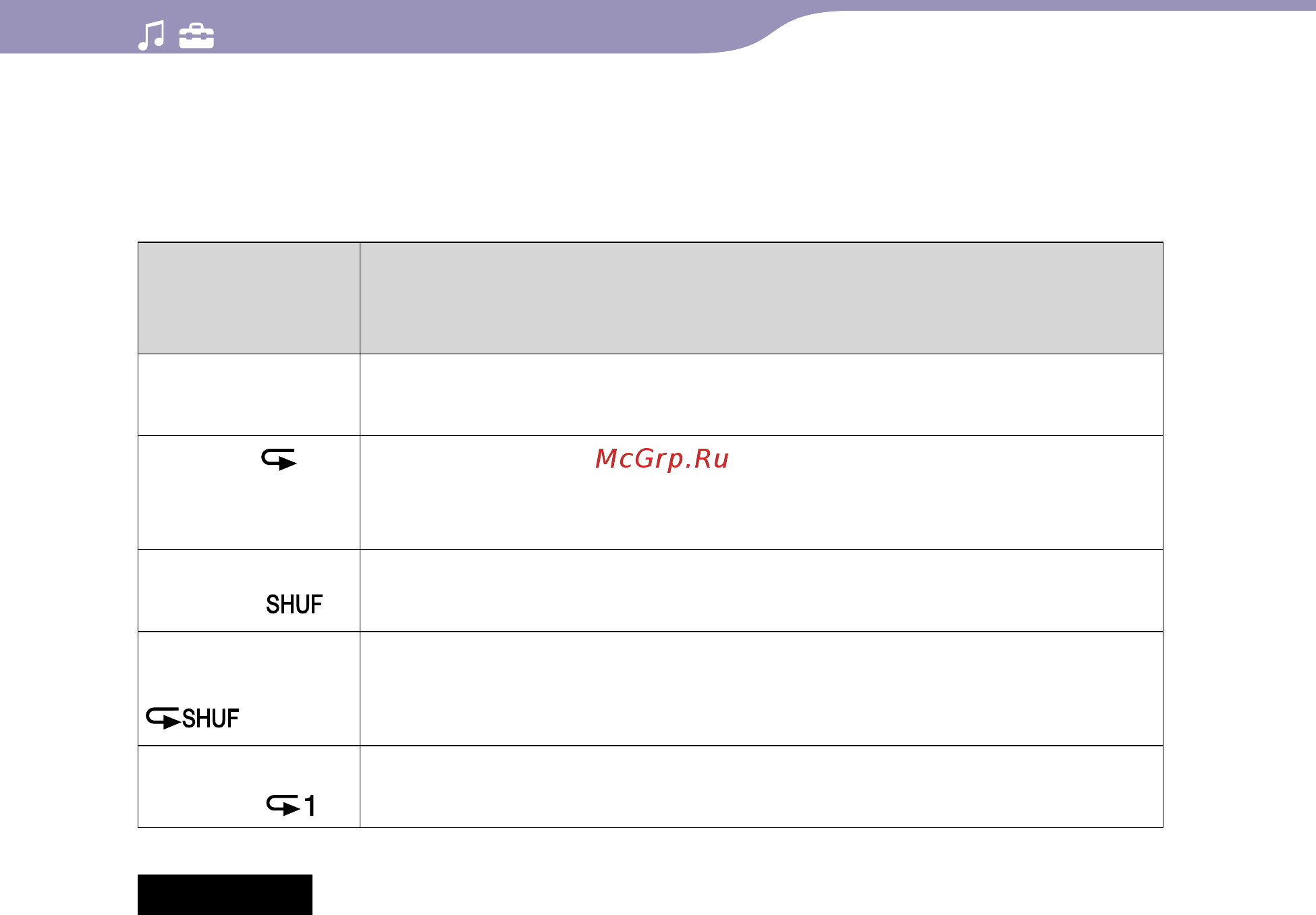Click the purple header banner
Screen dimensions: 1316x915
[388, 27]
